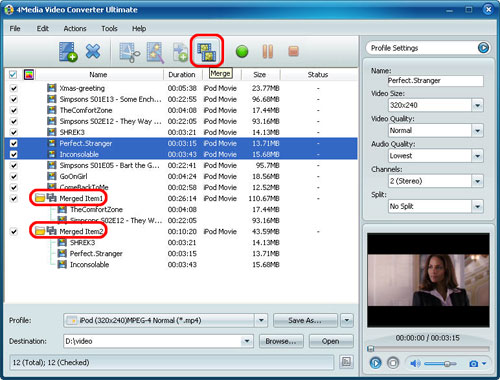Click file icon next to Xmas-greeting

[x=51, y=88]
